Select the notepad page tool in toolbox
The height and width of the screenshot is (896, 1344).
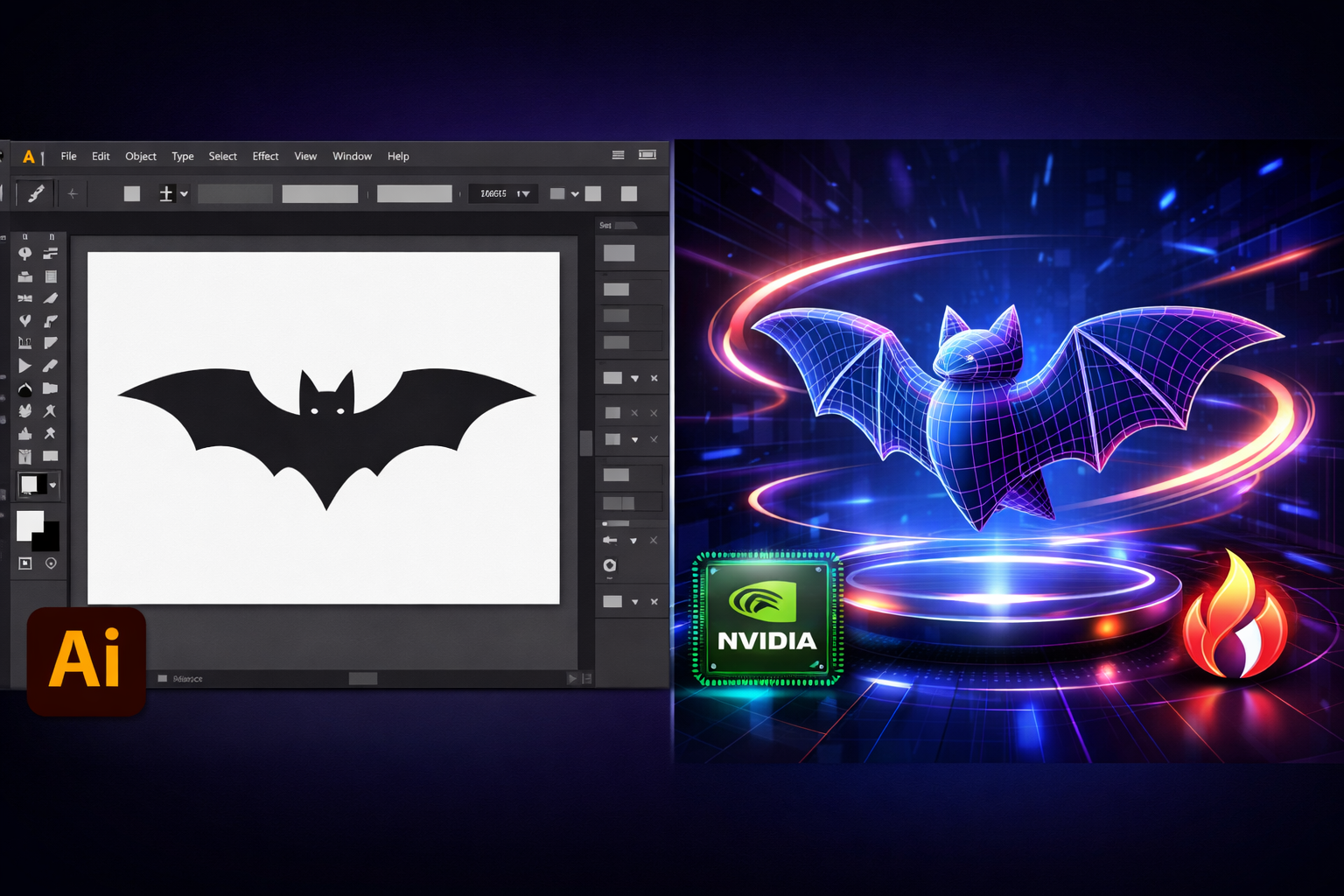pyautogui.click(x=51, y=276)
